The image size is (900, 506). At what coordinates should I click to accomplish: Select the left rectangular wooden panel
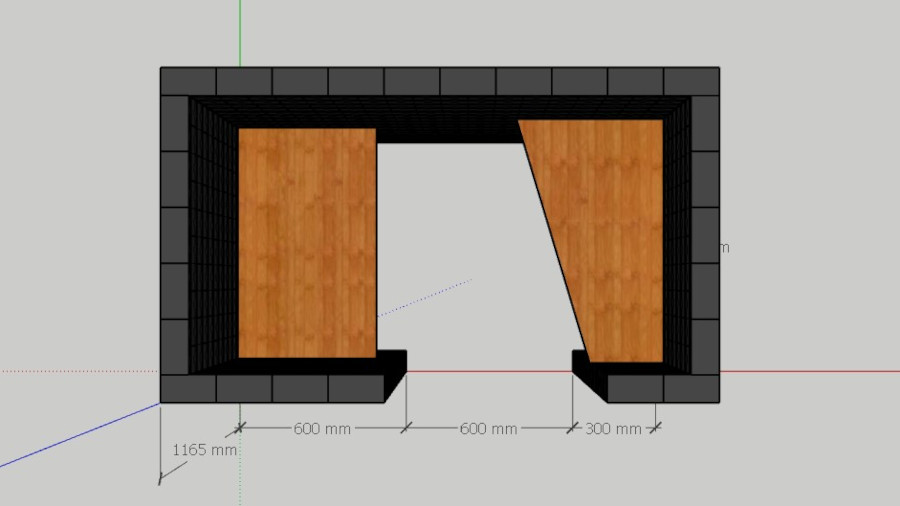[307, 242]
